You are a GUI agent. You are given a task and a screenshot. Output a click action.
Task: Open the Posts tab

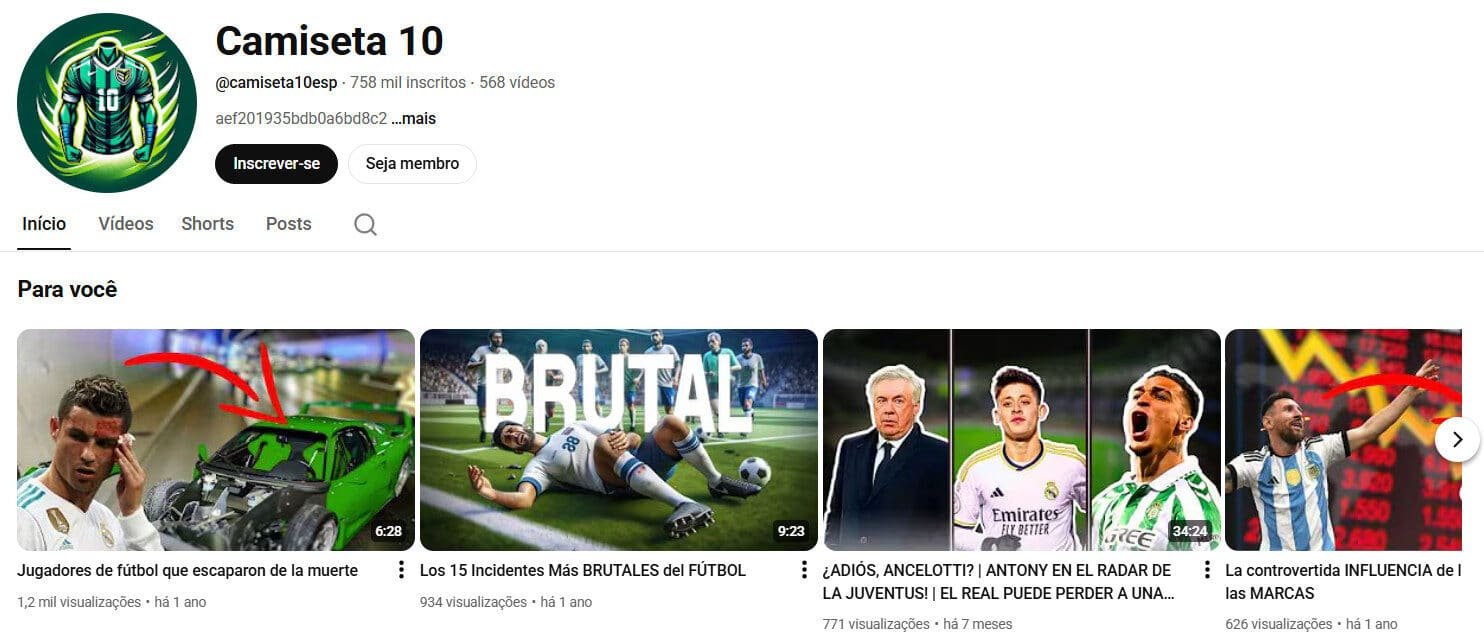click(x=288, y=224)
